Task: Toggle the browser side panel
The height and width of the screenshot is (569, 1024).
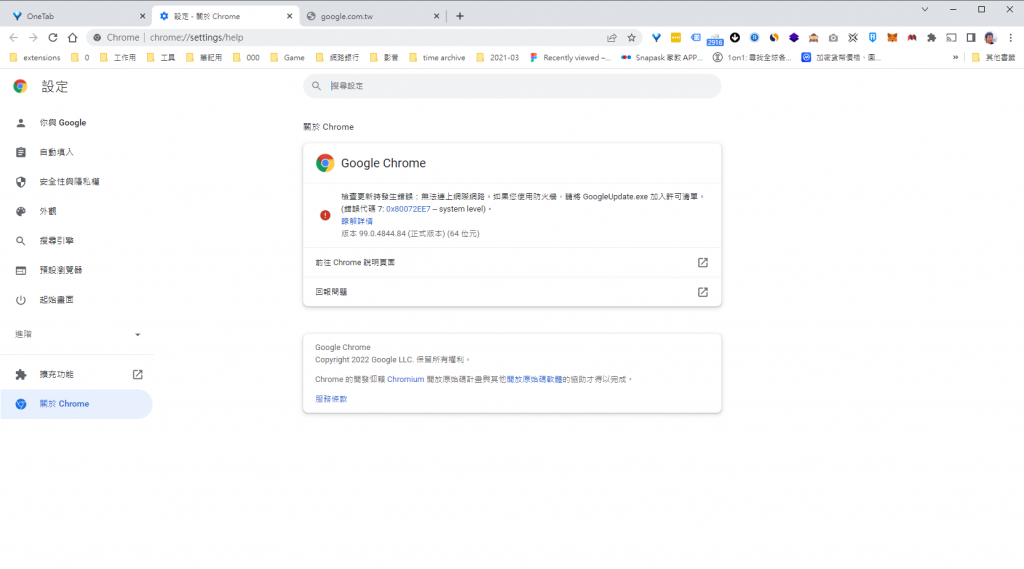Action: click(x=971, y=37)
